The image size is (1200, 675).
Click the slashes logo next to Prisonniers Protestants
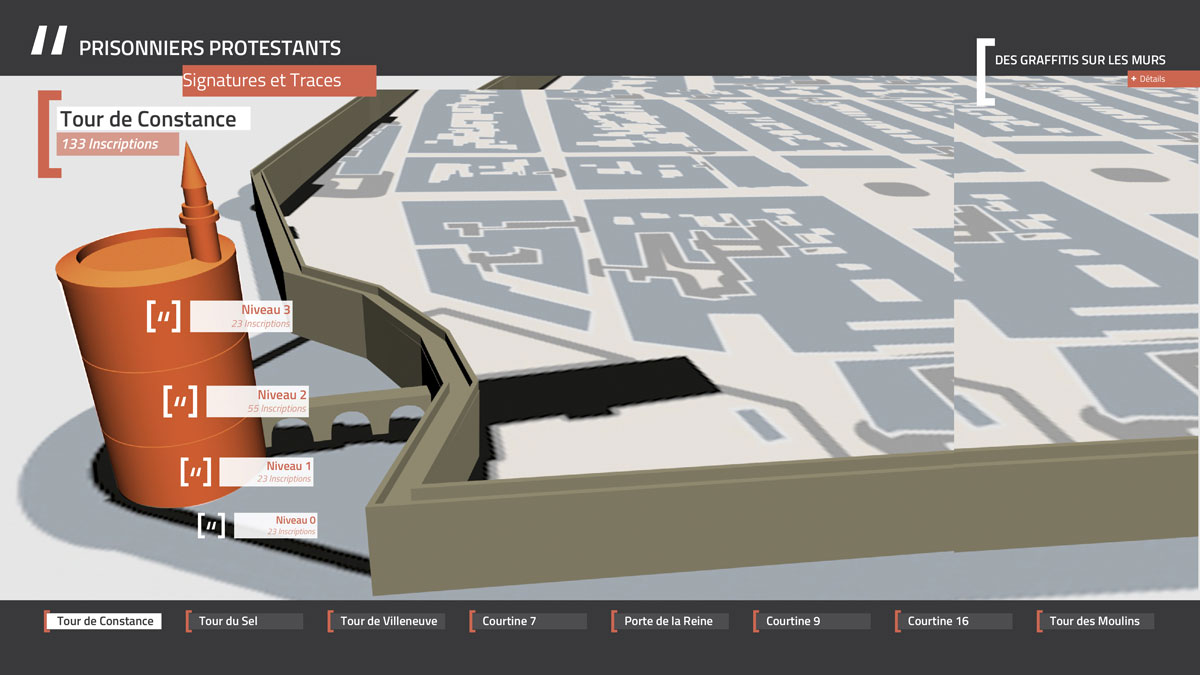click(x=49, y=41)
